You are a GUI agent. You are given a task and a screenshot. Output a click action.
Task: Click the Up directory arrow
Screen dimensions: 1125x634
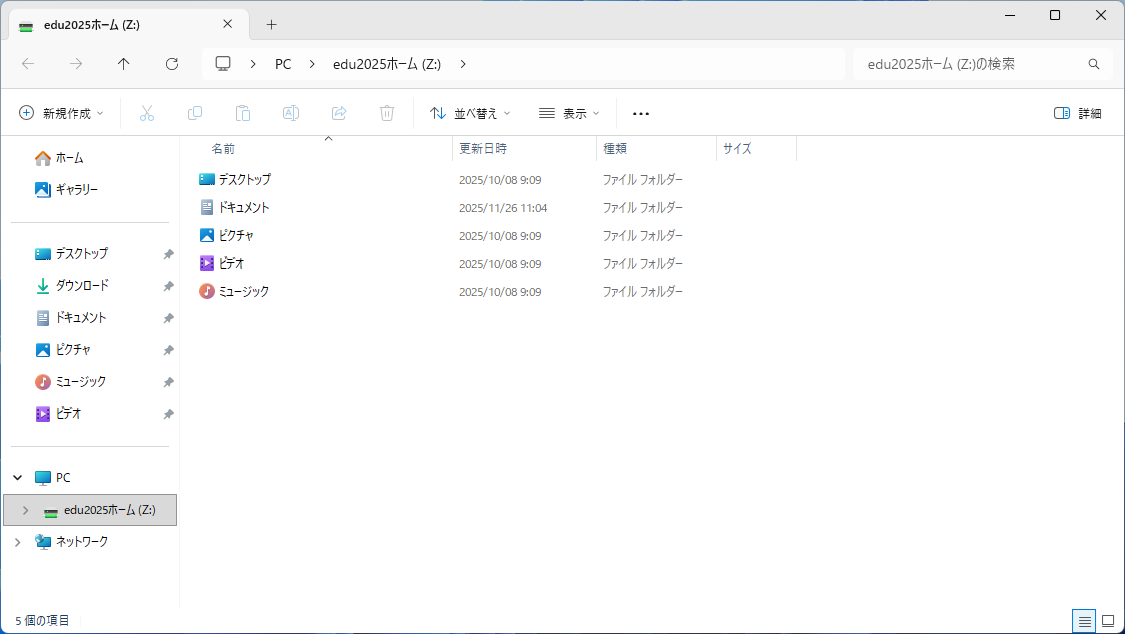pyautogui.click(x=124, y=64)
